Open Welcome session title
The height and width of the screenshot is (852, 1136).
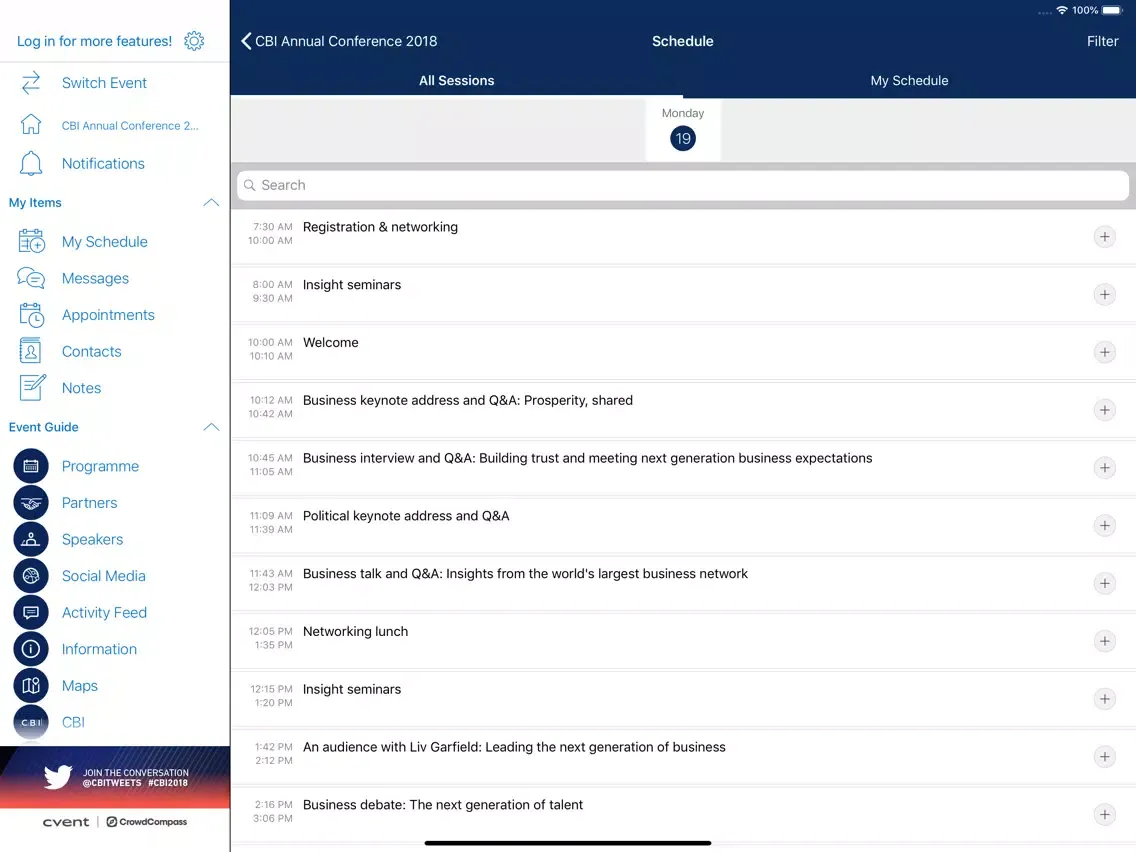coord(330,343)
